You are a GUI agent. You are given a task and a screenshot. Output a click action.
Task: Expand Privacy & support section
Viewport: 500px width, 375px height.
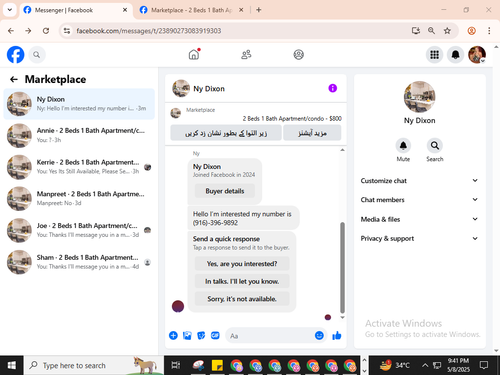click(x=419, y=238)
